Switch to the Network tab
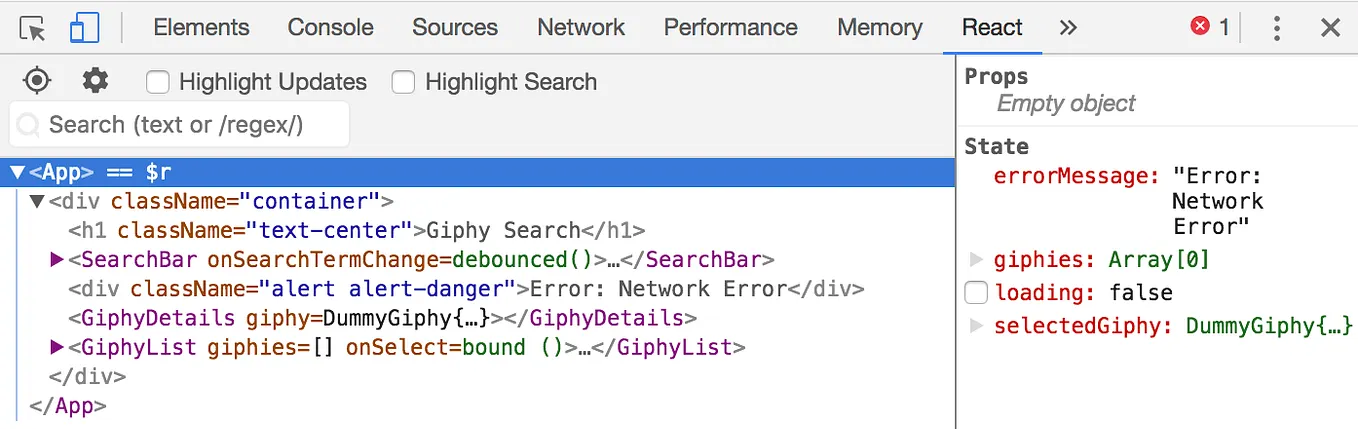 coord(580,28)
